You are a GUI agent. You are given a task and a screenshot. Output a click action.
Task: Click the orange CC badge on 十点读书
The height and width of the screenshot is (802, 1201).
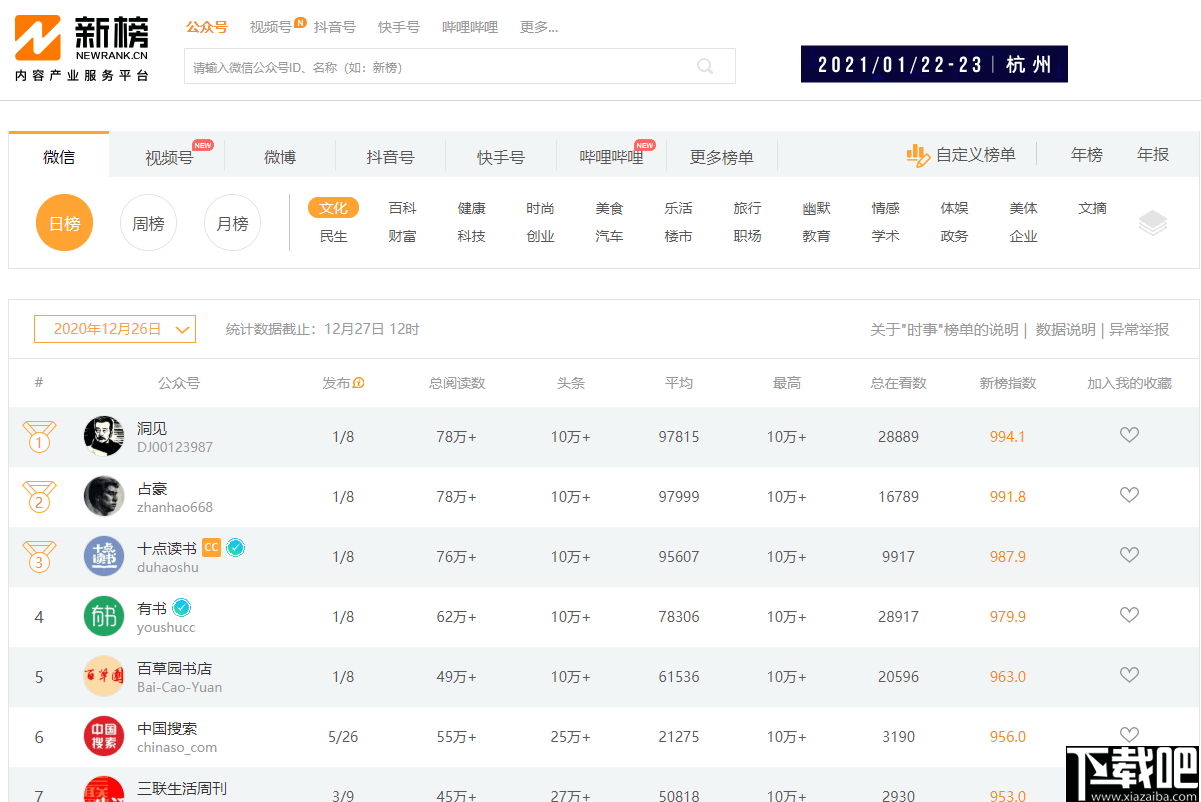[211, 547]
